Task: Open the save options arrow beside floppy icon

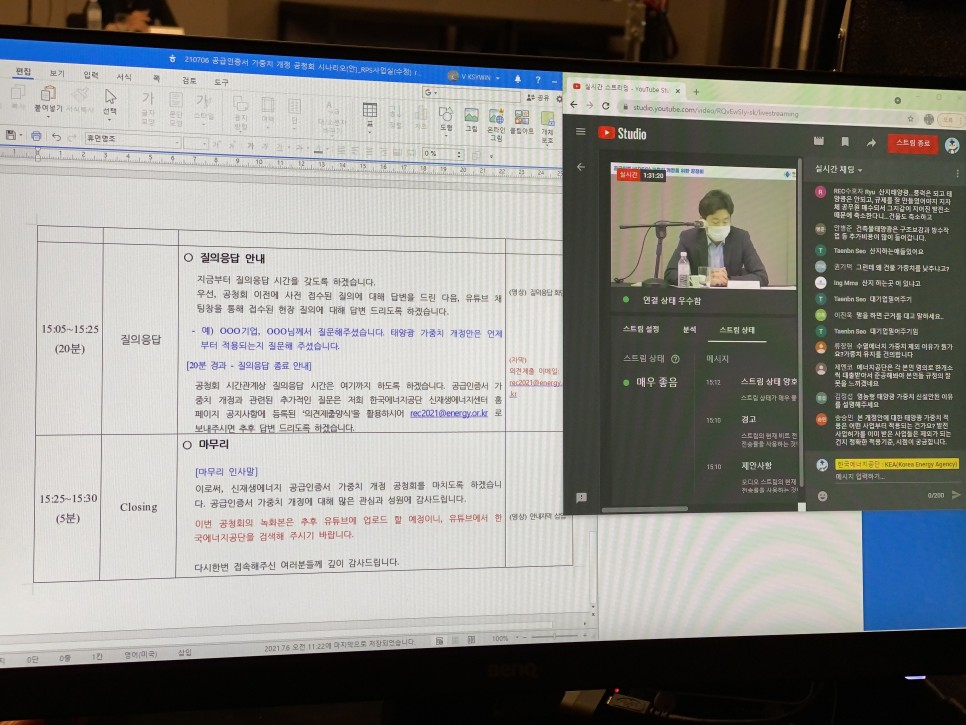Action: click(20, 135)
